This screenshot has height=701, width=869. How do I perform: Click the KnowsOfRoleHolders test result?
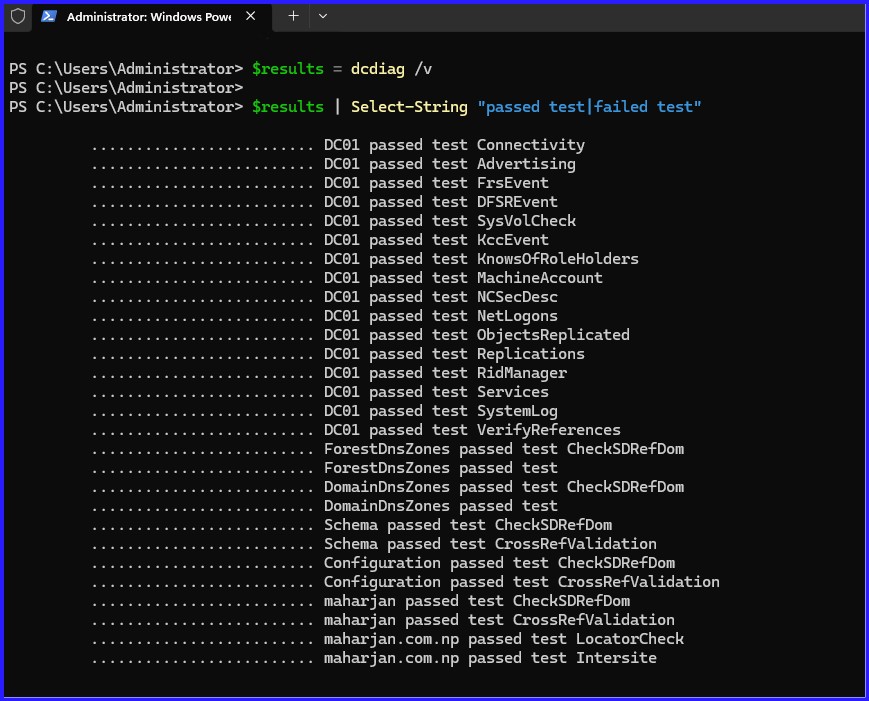click(x=481, y=259)
